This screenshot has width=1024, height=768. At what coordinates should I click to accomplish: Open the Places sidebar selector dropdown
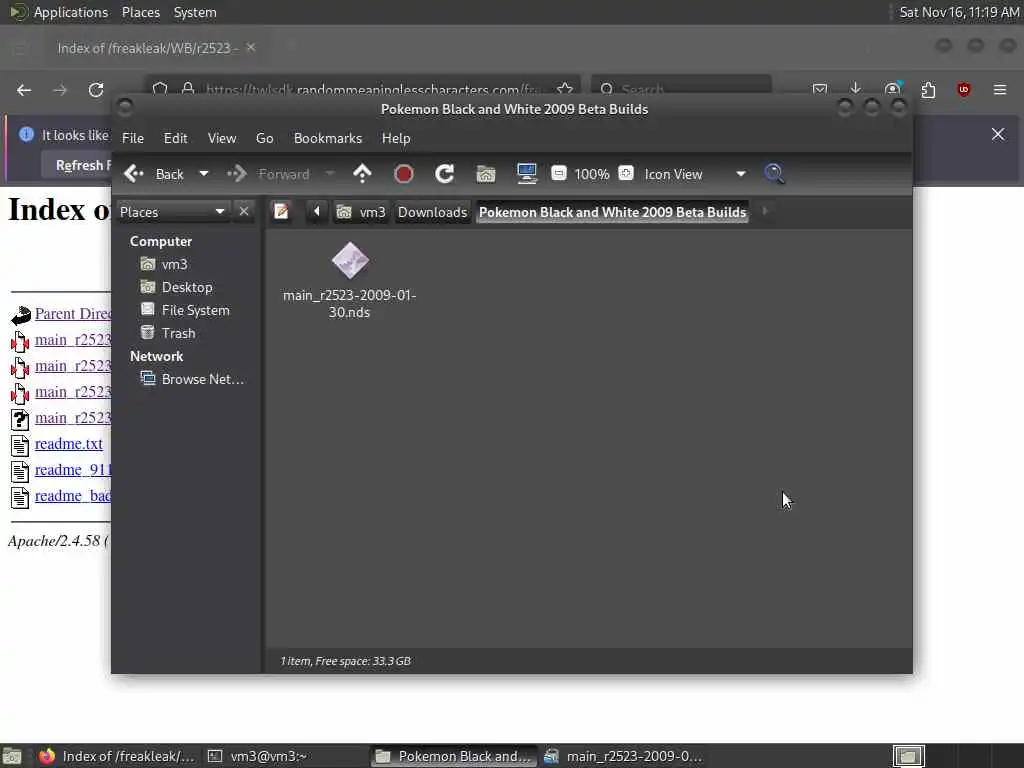coord(172,212)
